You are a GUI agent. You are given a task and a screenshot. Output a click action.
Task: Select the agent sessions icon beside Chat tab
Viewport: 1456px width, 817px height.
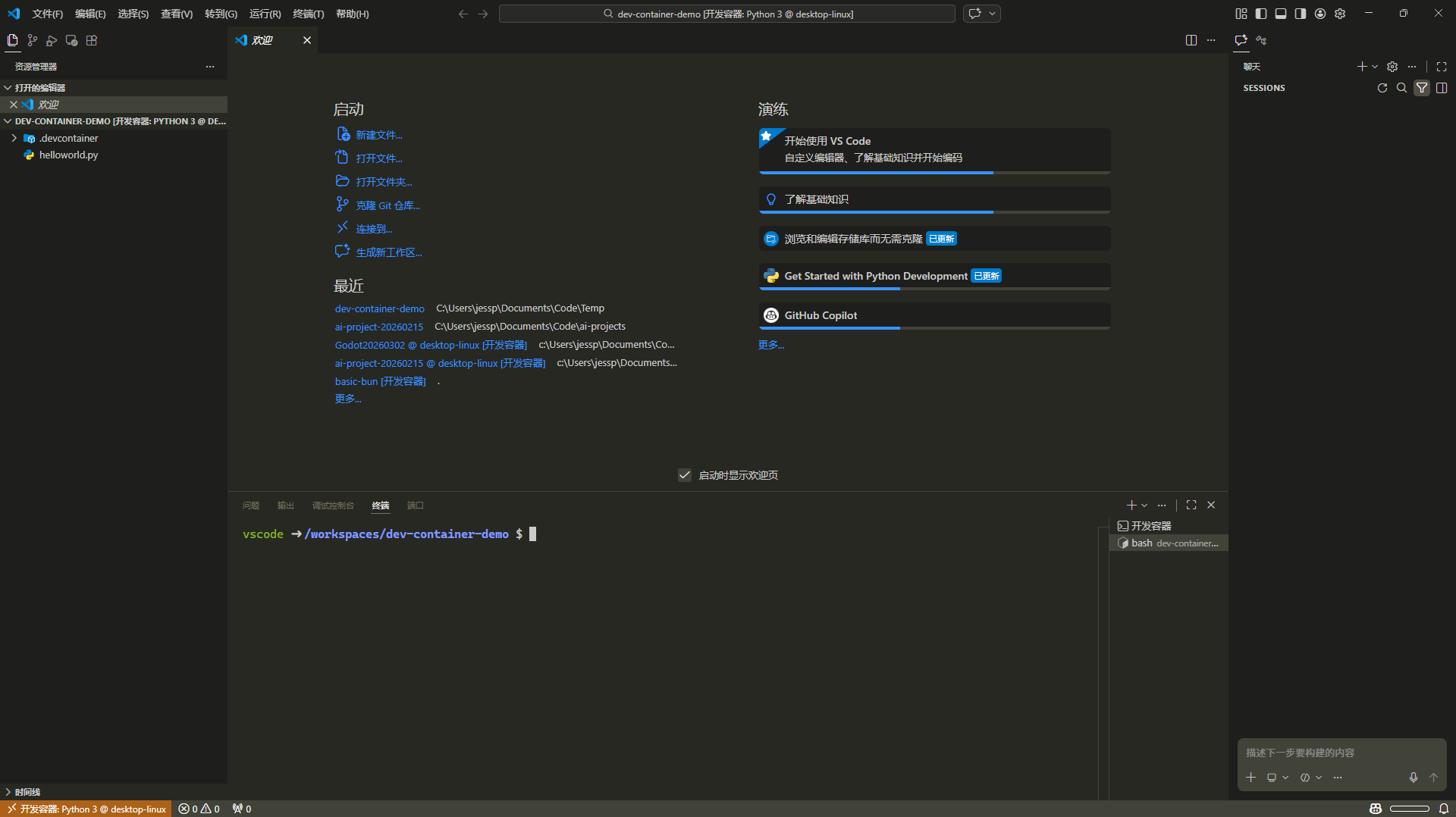tap(1261, 40)
